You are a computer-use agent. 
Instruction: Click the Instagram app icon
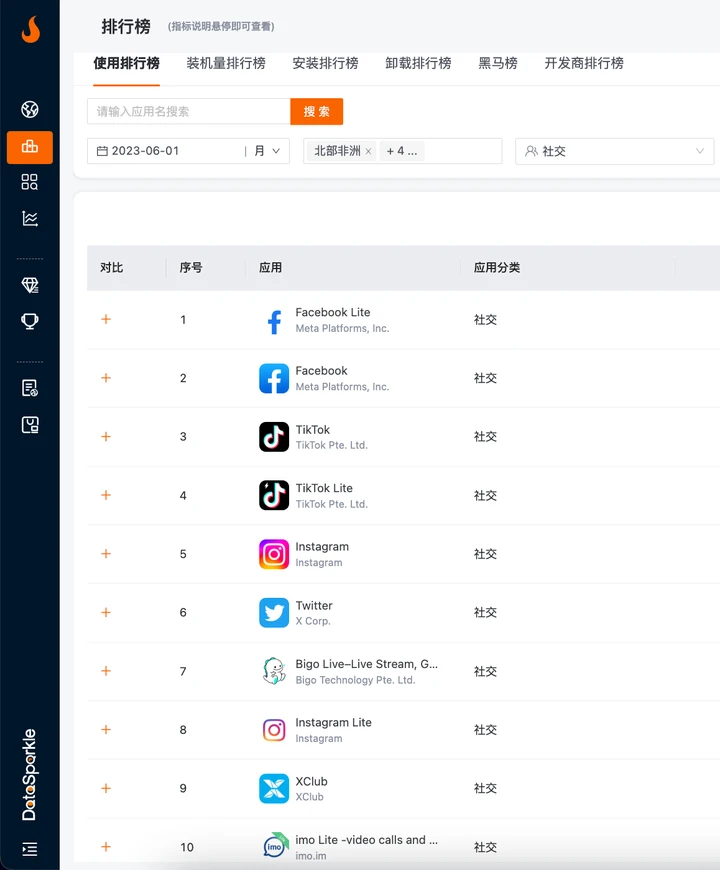pyautogui.click(x=274, y=554)
